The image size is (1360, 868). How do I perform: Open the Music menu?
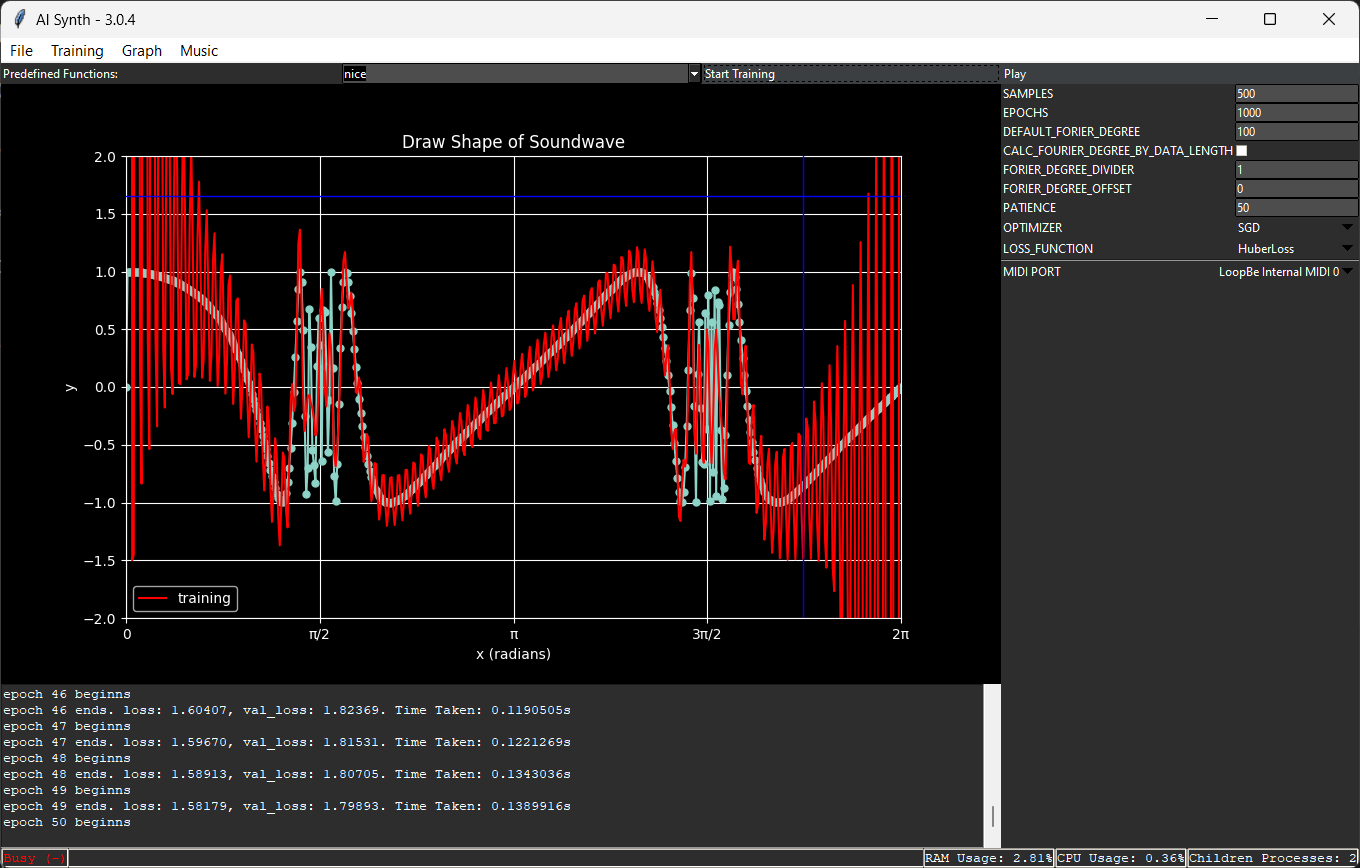(x=199, y=51)
